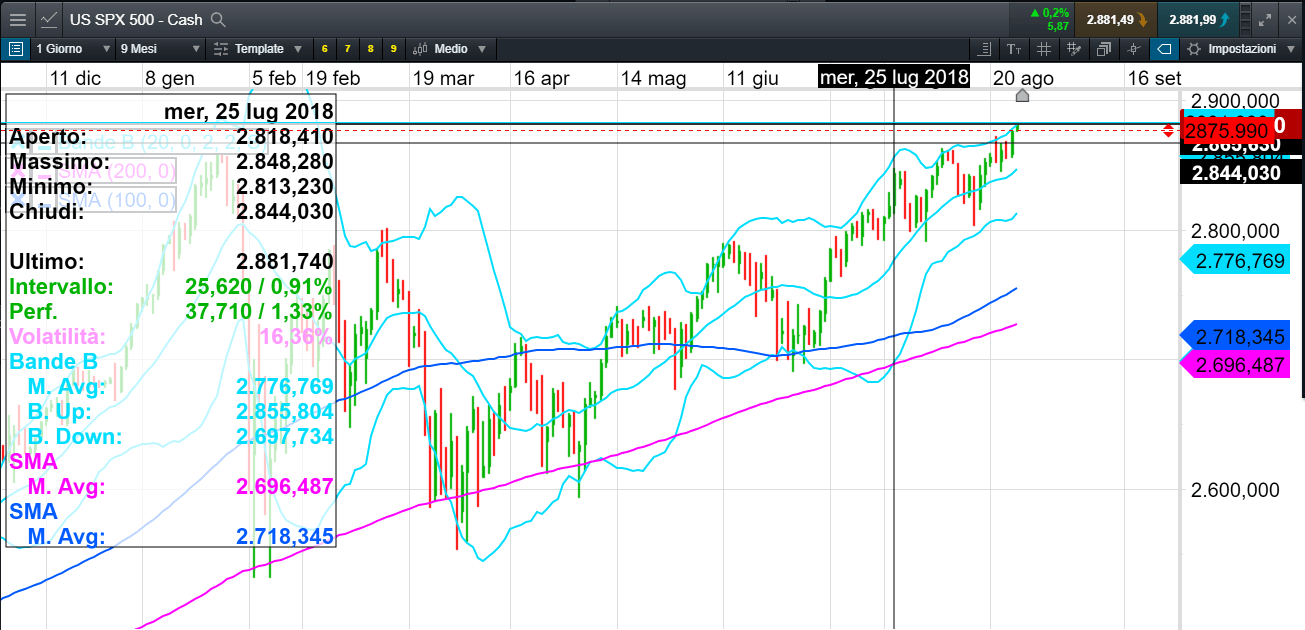
Task: Open the Template dropdown
Action: click(258, 48)
